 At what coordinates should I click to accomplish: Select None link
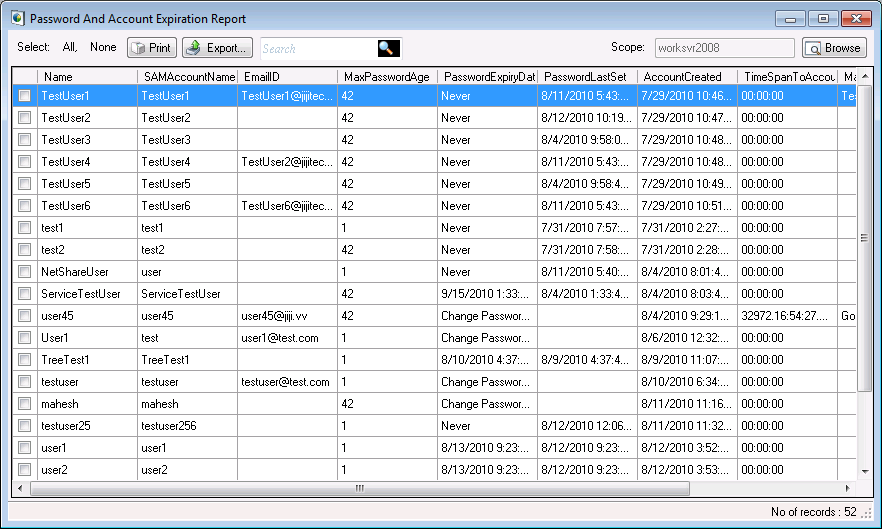pos(103,47)
